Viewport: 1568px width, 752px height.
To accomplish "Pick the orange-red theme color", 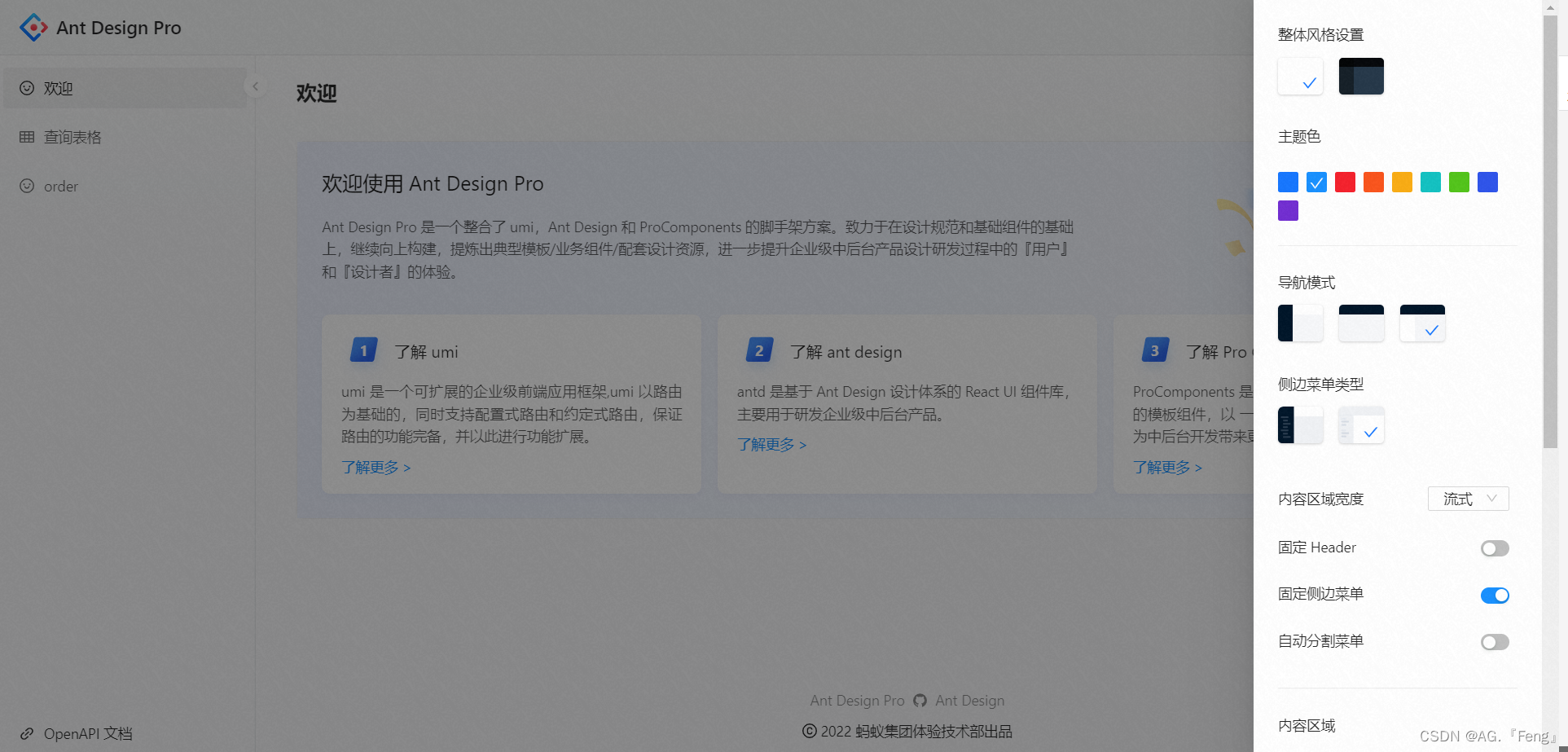I will [1373, 182].
